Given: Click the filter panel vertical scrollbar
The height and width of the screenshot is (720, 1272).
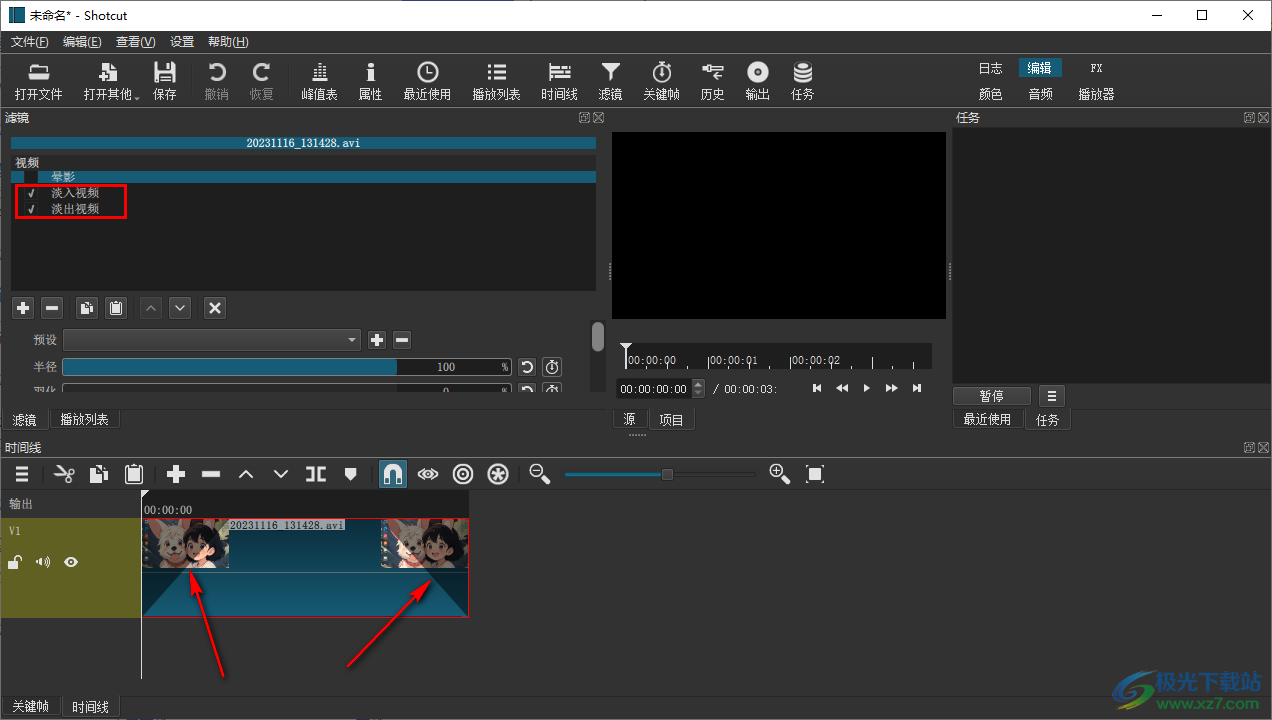Looking at the screenshot, I should 598,337.
